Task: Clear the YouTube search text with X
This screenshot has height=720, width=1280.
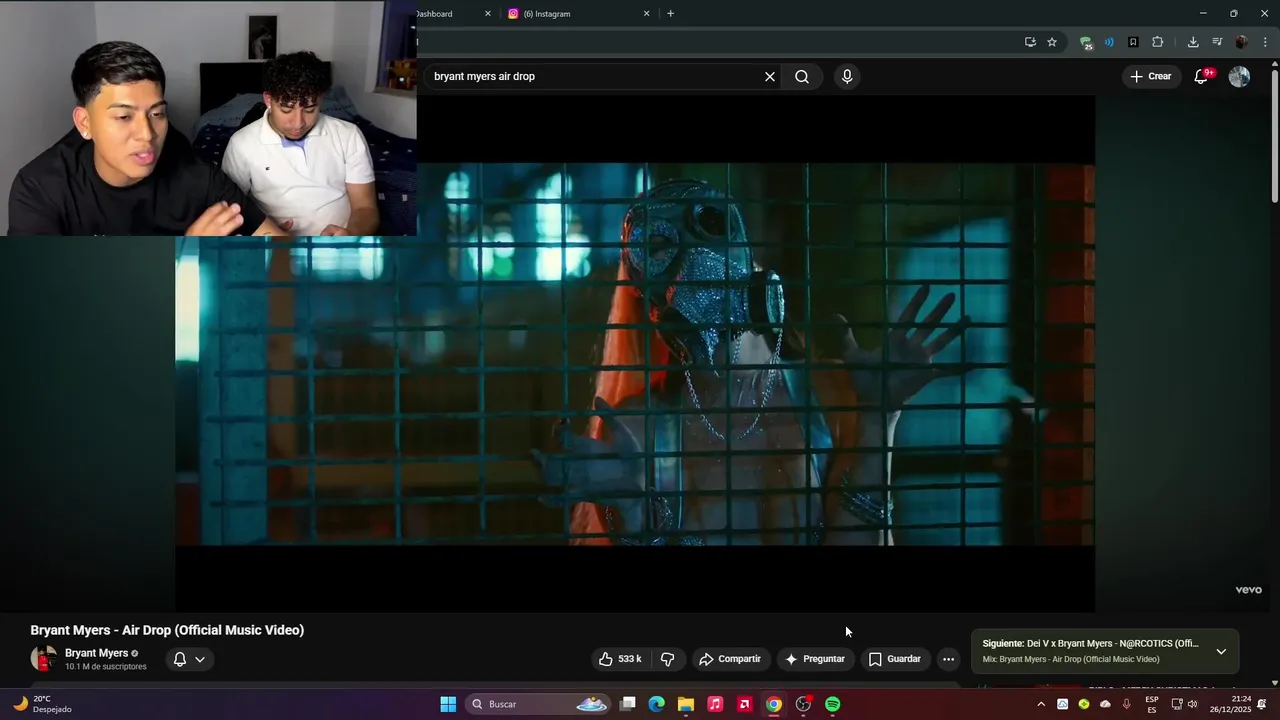Action: pyautogui.click(x=770, y=77)
